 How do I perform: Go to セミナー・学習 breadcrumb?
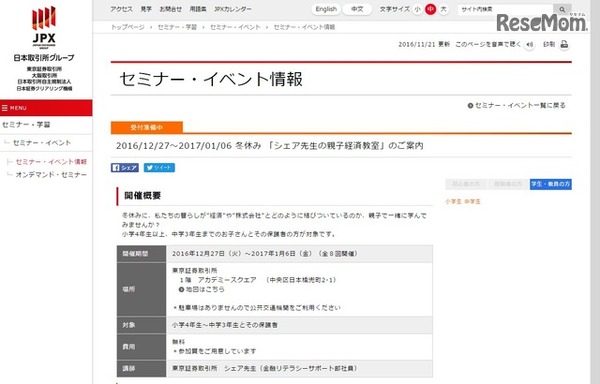177,27
